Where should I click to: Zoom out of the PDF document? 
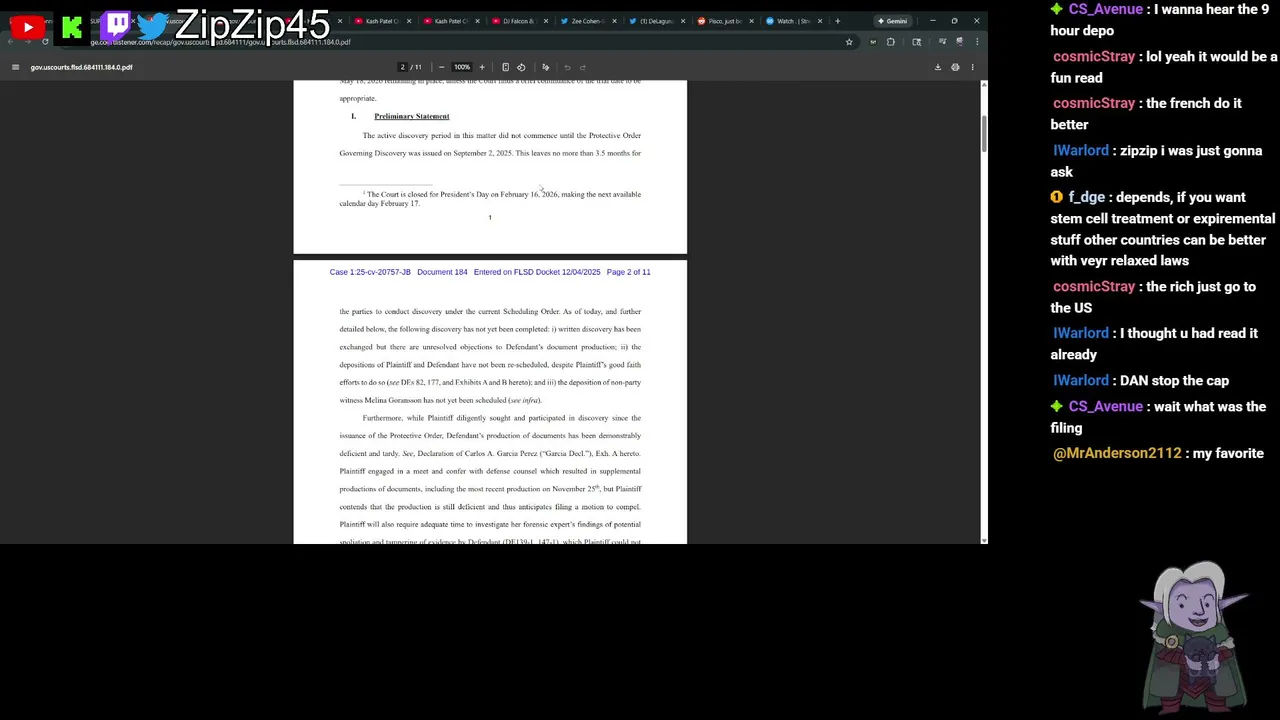(x=441, y=67)
